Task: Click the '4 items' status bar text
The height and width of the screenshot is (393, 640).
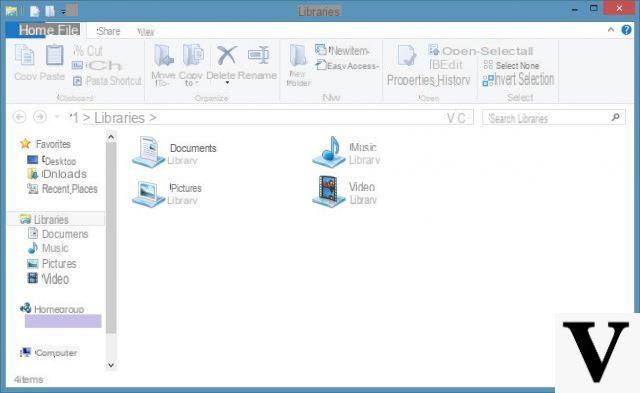Action: click(x=29, y=380)
